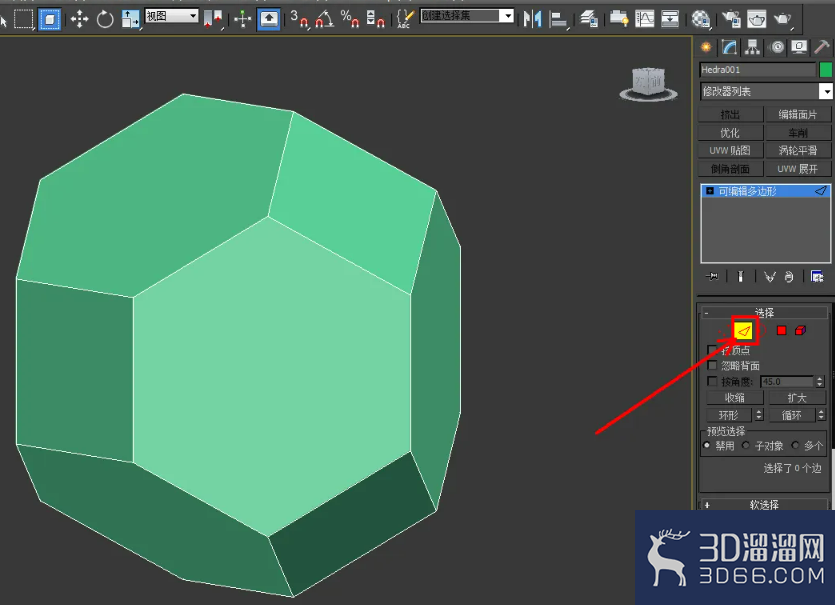Click Pin Stack icon below modifier stack
The width and height of the screenshot is (835, 605).
click(712, 276)
